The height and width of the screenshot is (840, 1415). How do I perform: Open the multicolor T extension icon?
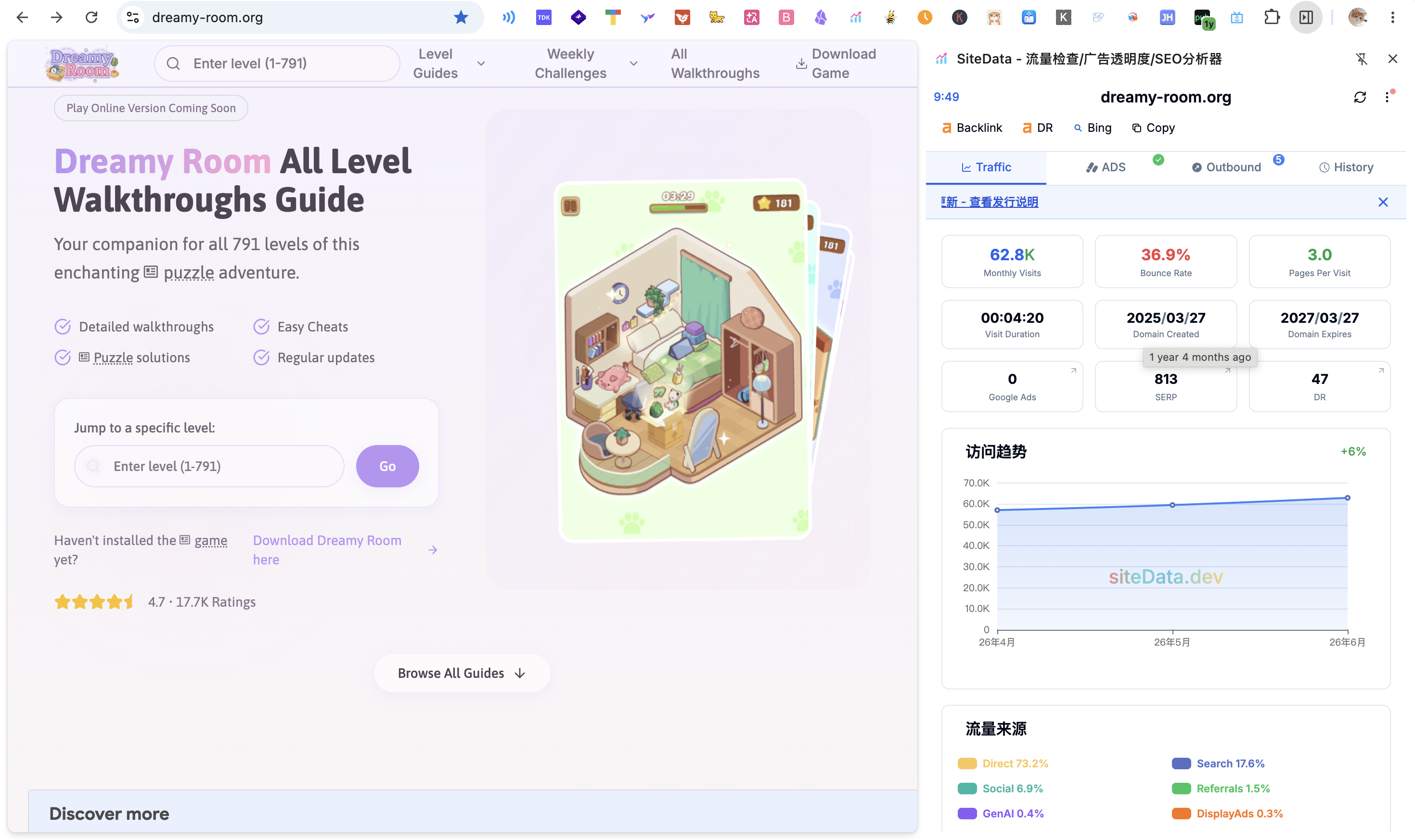(613, 17)
